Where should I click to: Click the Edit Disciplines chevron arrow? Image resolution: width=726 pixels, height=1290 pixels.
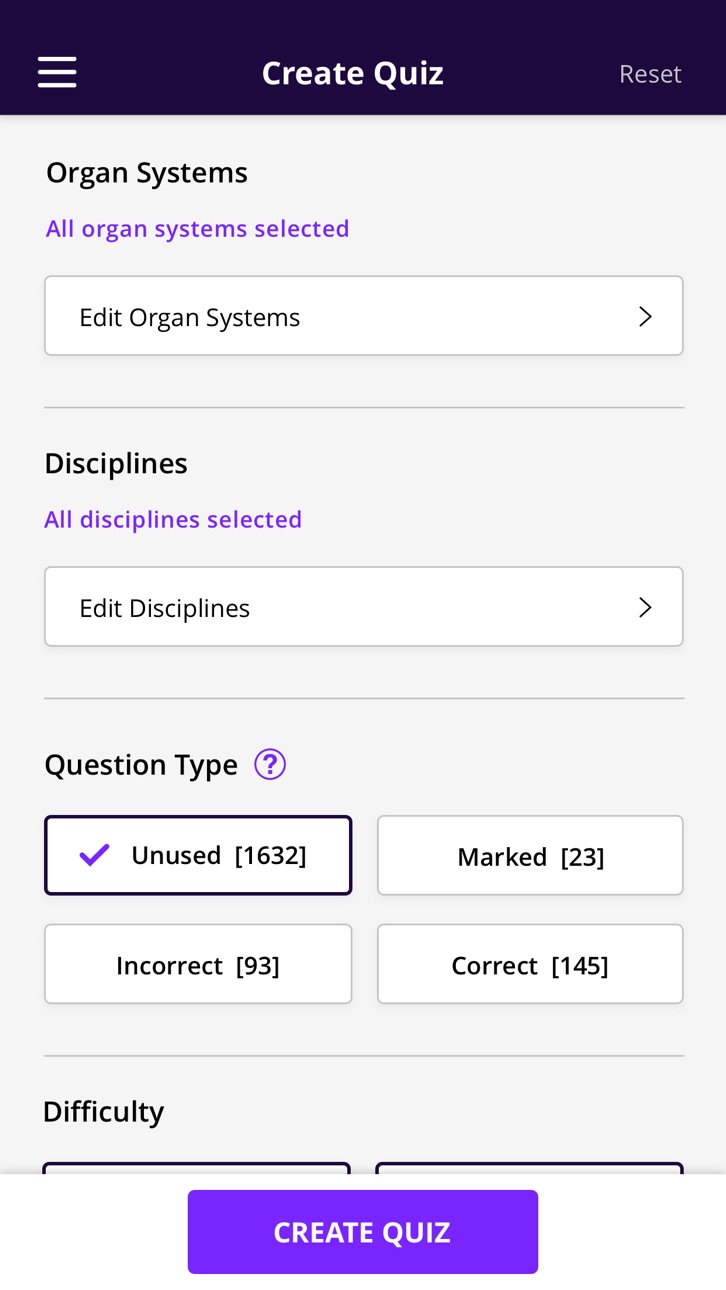coord(645,607)
